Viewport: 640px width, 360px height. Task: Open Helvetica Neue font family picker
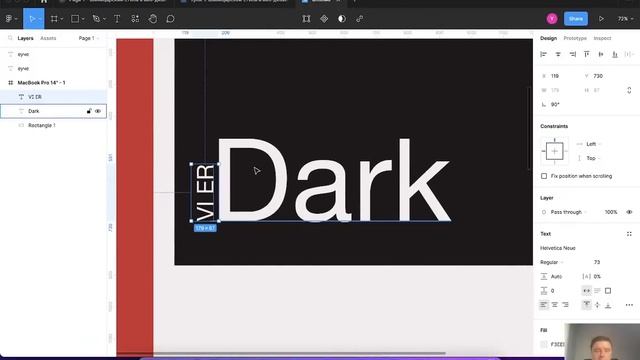[558, 248]
